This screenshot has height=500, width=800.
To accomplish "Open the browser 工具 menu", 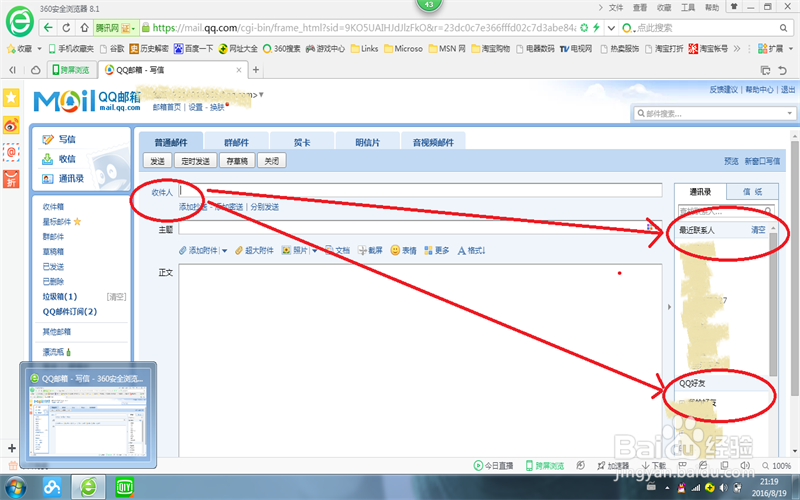I will (x=688, y=8).
